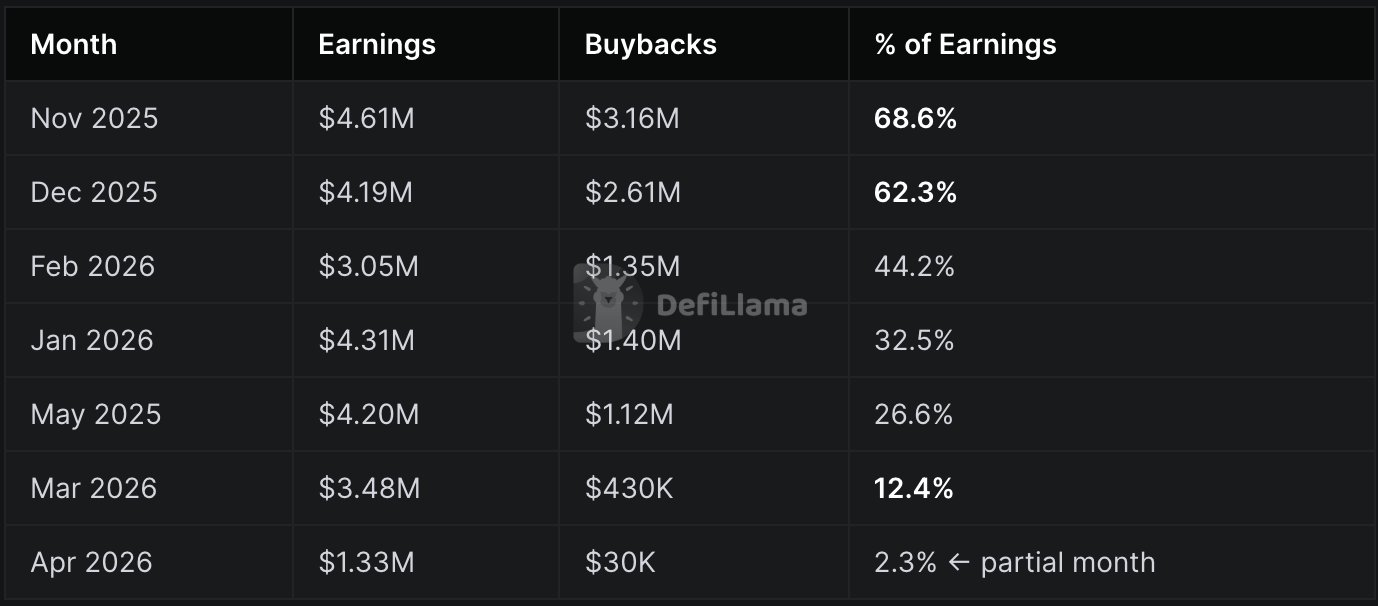Click the $4.61M earnings value
Screen dimensions: 1378x606
pos(366,119)
